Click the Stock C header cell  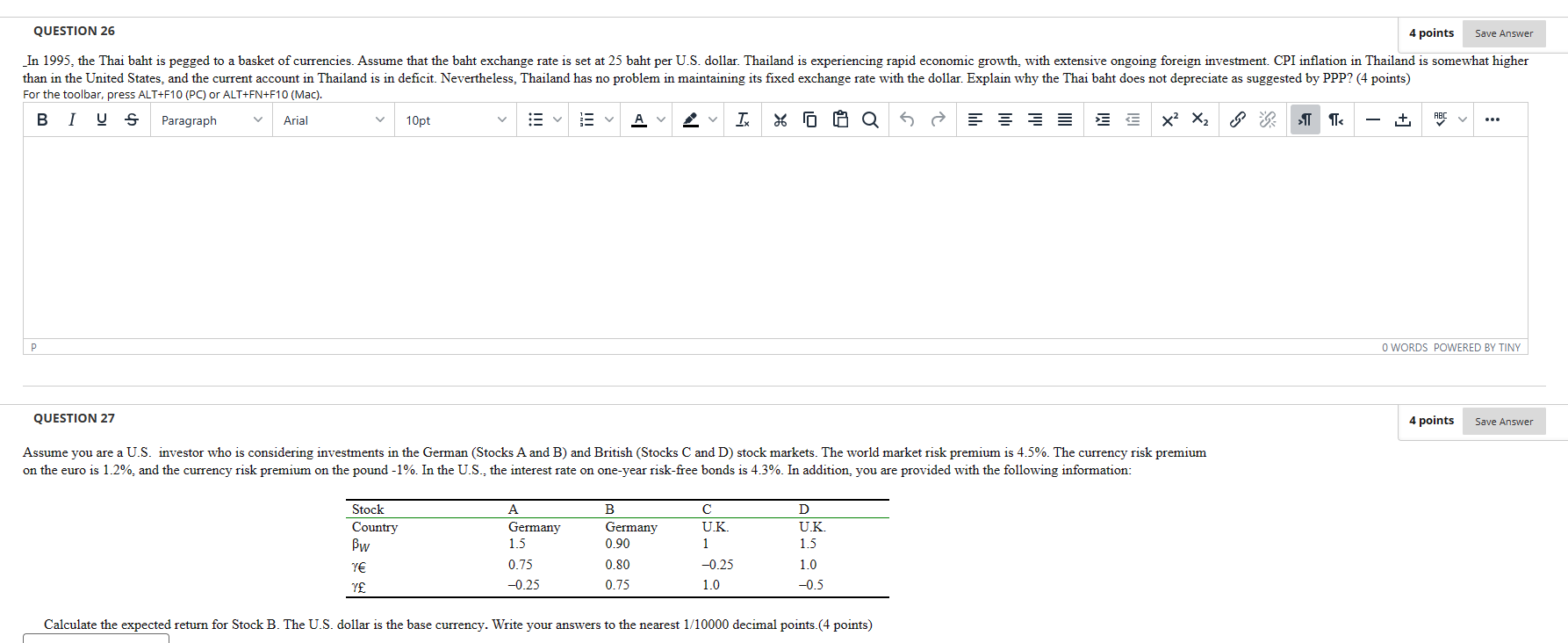click(707, 509)
